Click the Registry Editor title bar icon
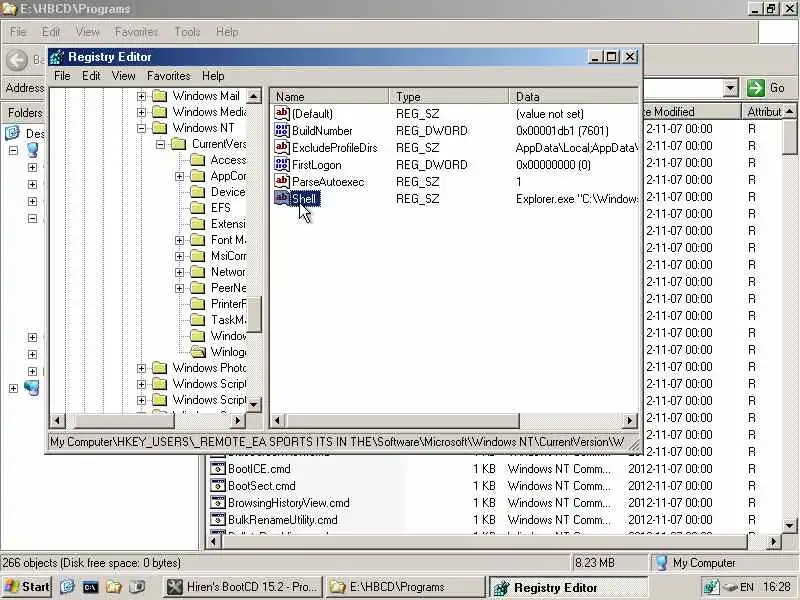 57,57
